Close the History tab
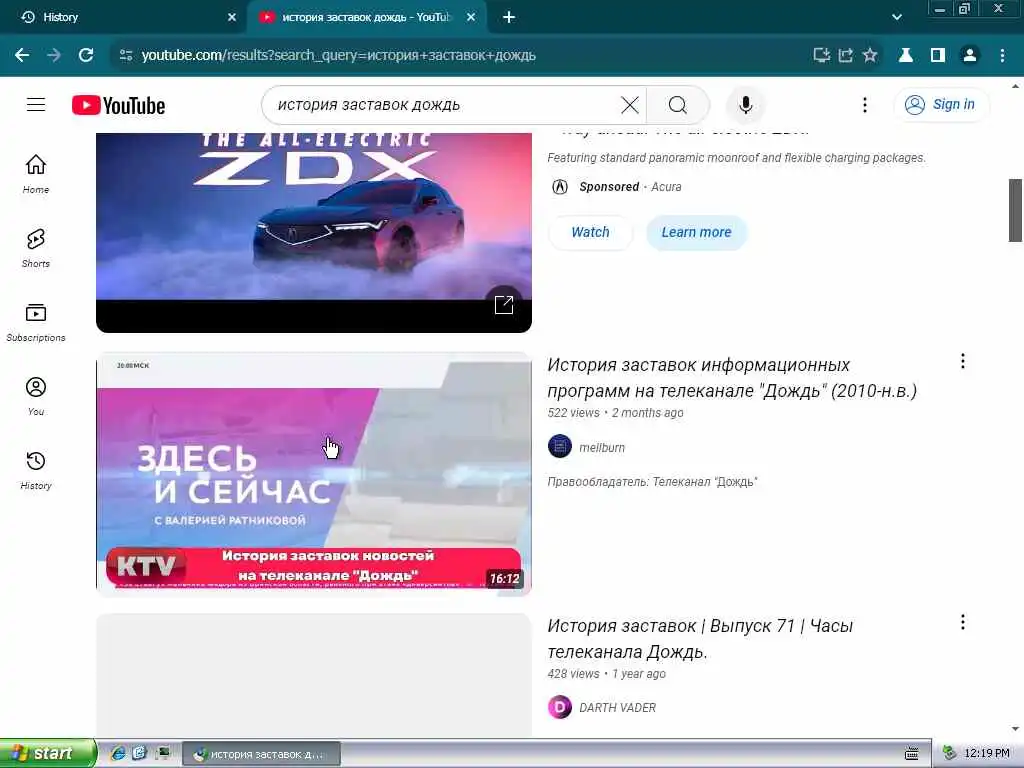1024x768 pixels. click(x=232, y=18)
